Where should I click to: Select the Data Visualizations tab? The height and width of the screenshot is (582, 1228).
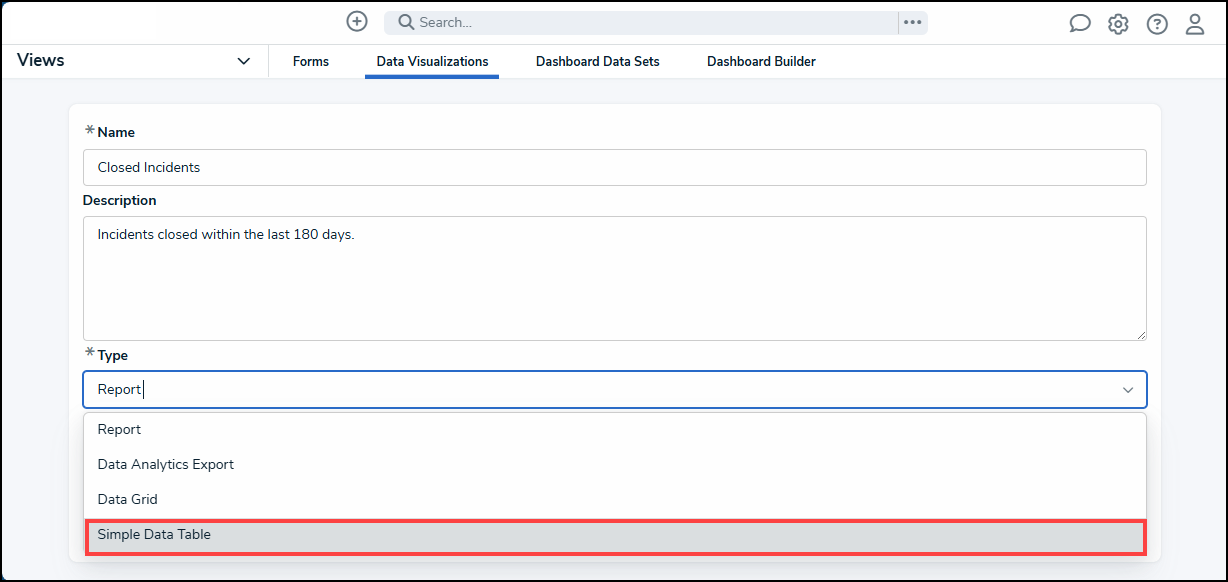pyautogui.click(x=432, y=61)
